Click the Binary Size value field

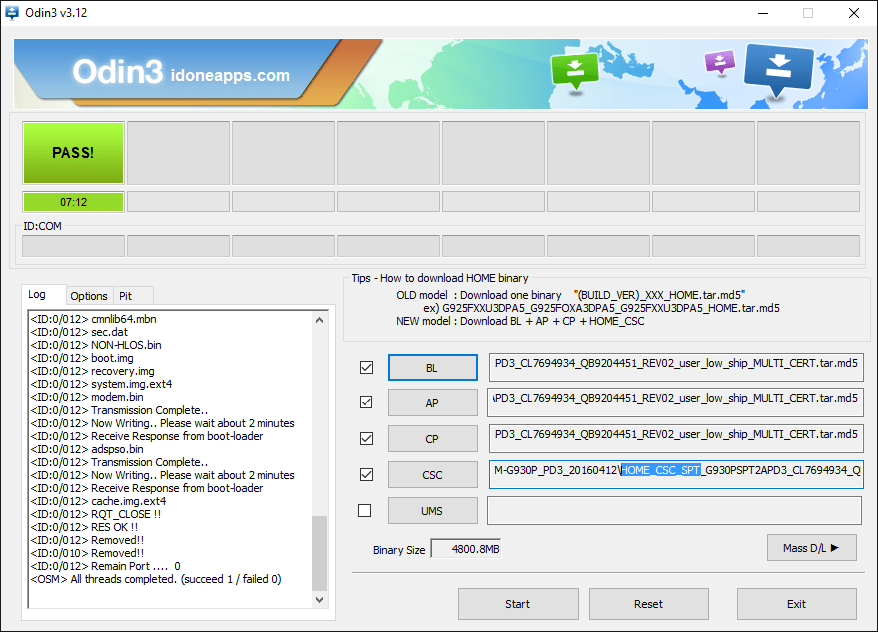pos(466,549)
